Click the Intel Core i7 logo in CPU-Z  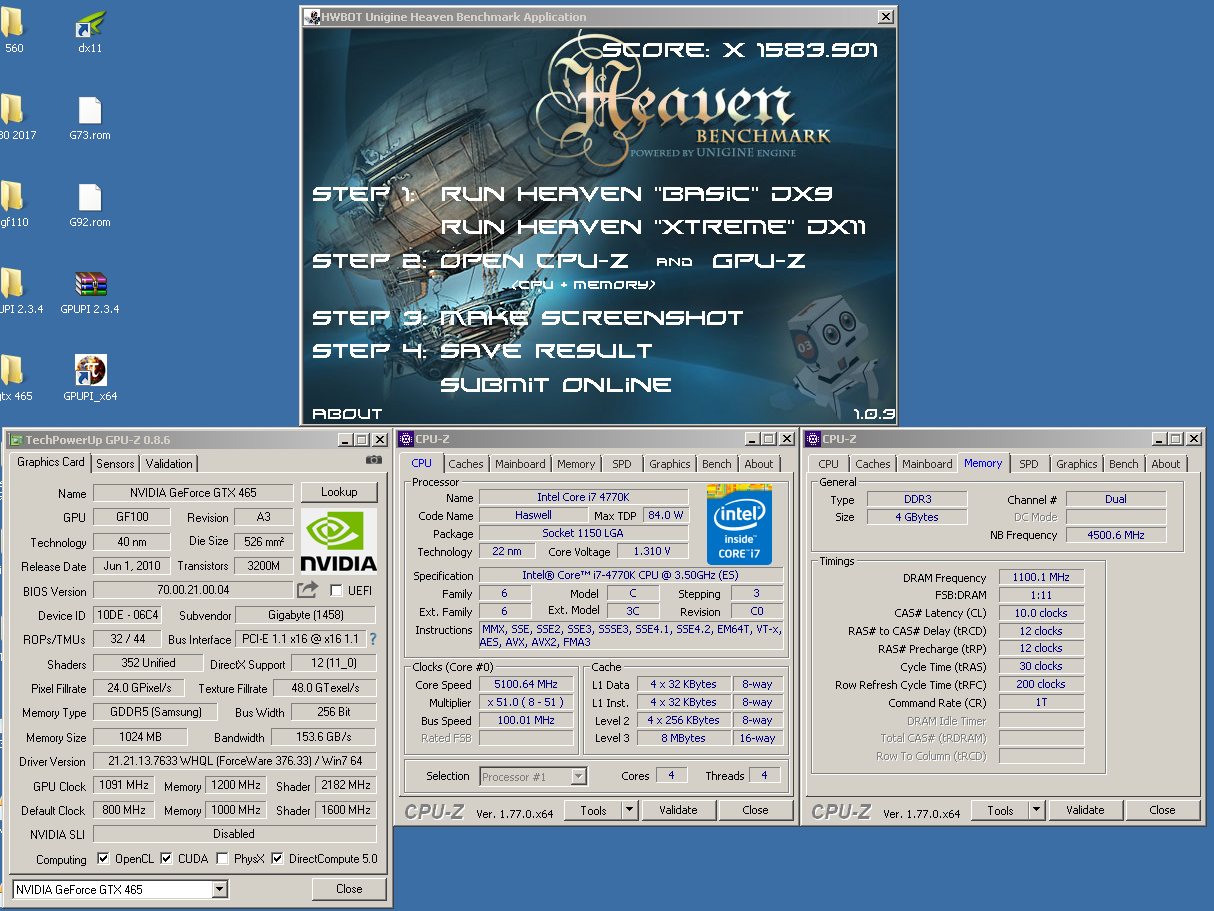[739, 524]
